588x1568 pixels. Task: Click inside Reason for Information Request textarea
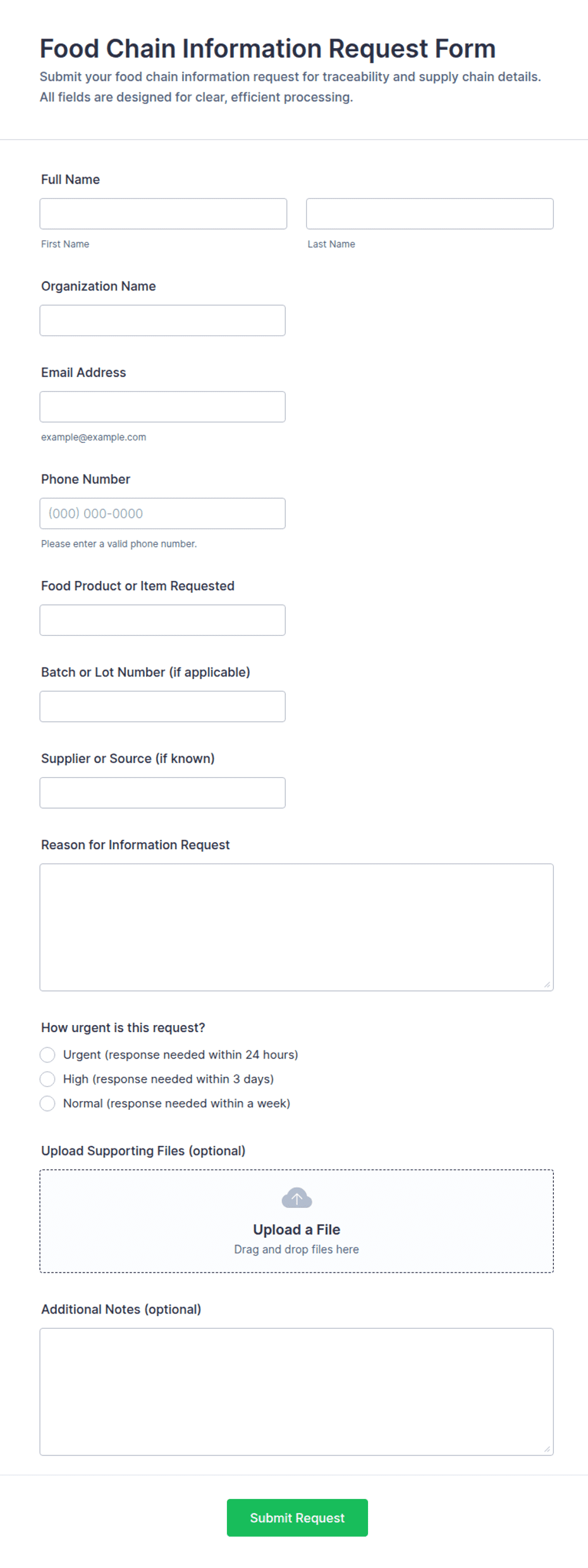pos(297,927)
